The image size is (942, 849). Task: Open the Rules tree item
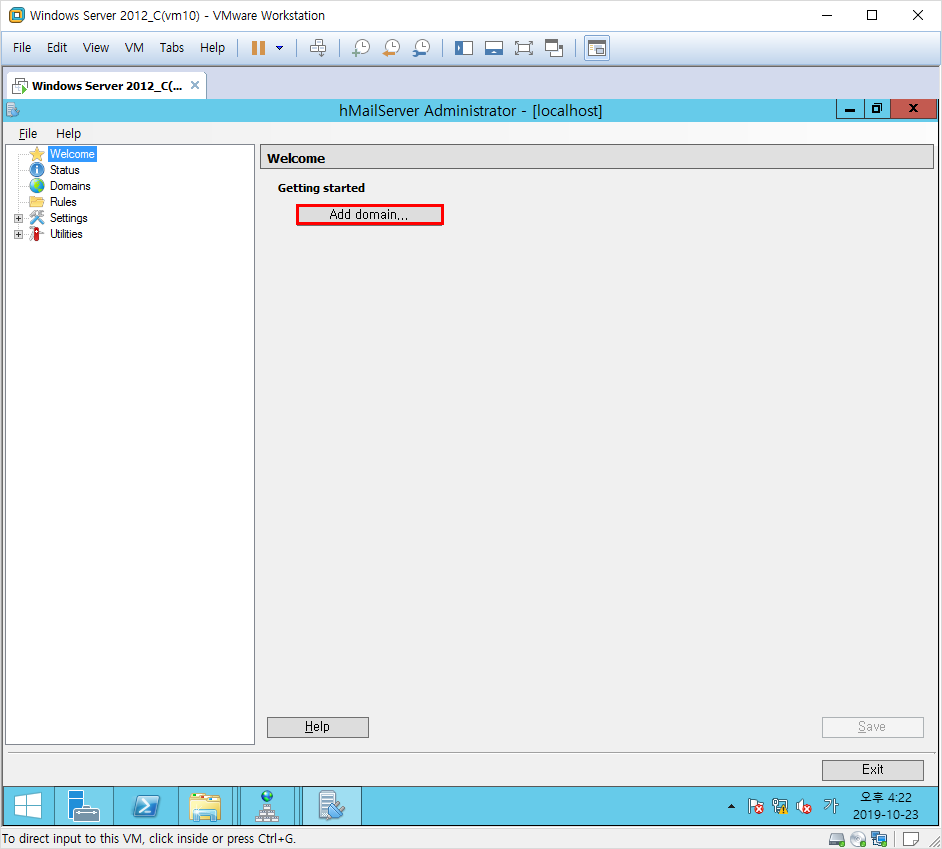tap(63, 202)
